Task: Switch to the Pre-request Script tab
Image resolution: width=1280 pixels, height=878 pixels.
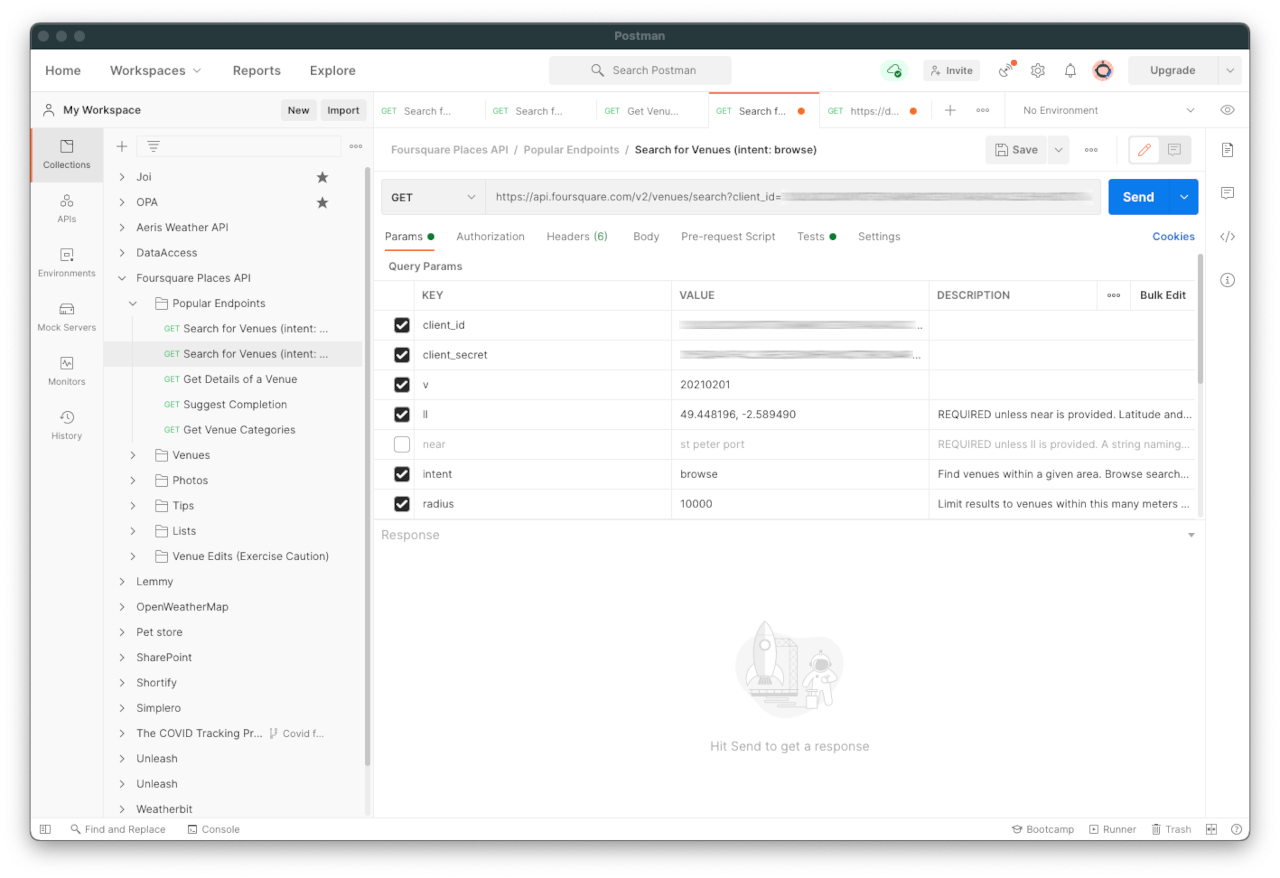Action: tap(728, 237)
